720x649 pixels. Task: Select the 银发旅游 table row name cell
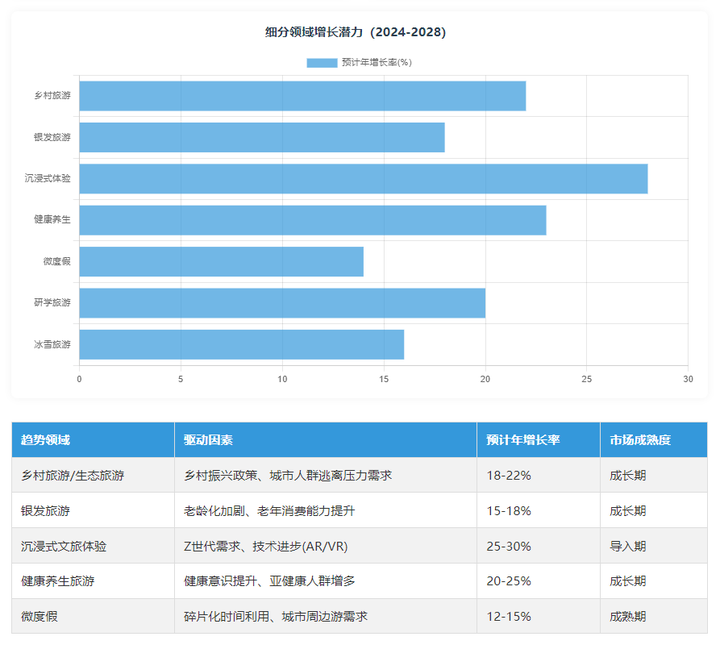pyautogui.click(x=93, y=511)
